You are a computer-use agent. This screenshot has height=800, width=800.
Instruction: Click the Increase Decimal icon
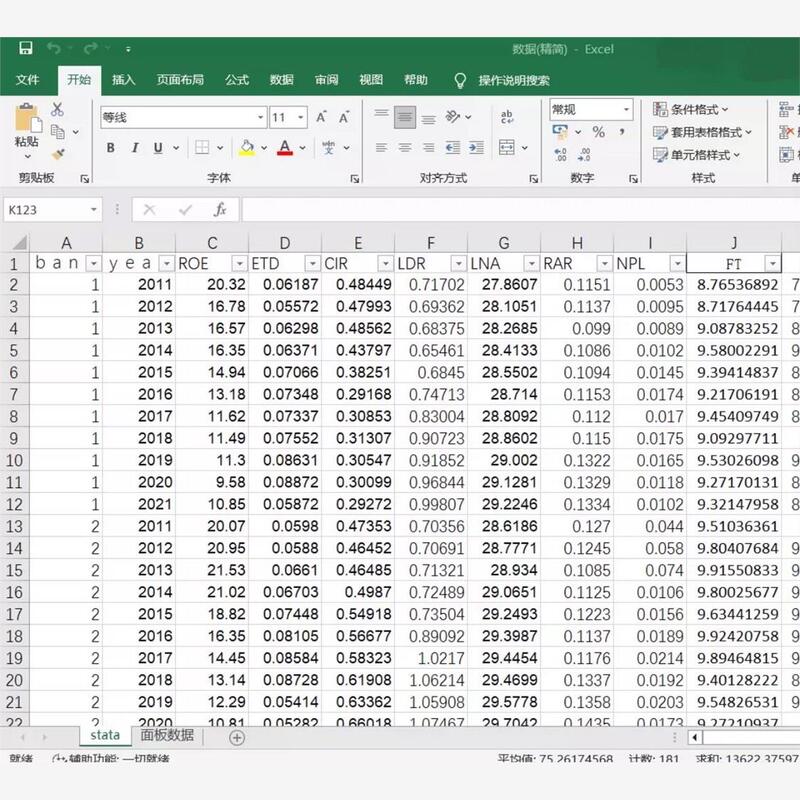pyautogui.click(x=561, y=154)
